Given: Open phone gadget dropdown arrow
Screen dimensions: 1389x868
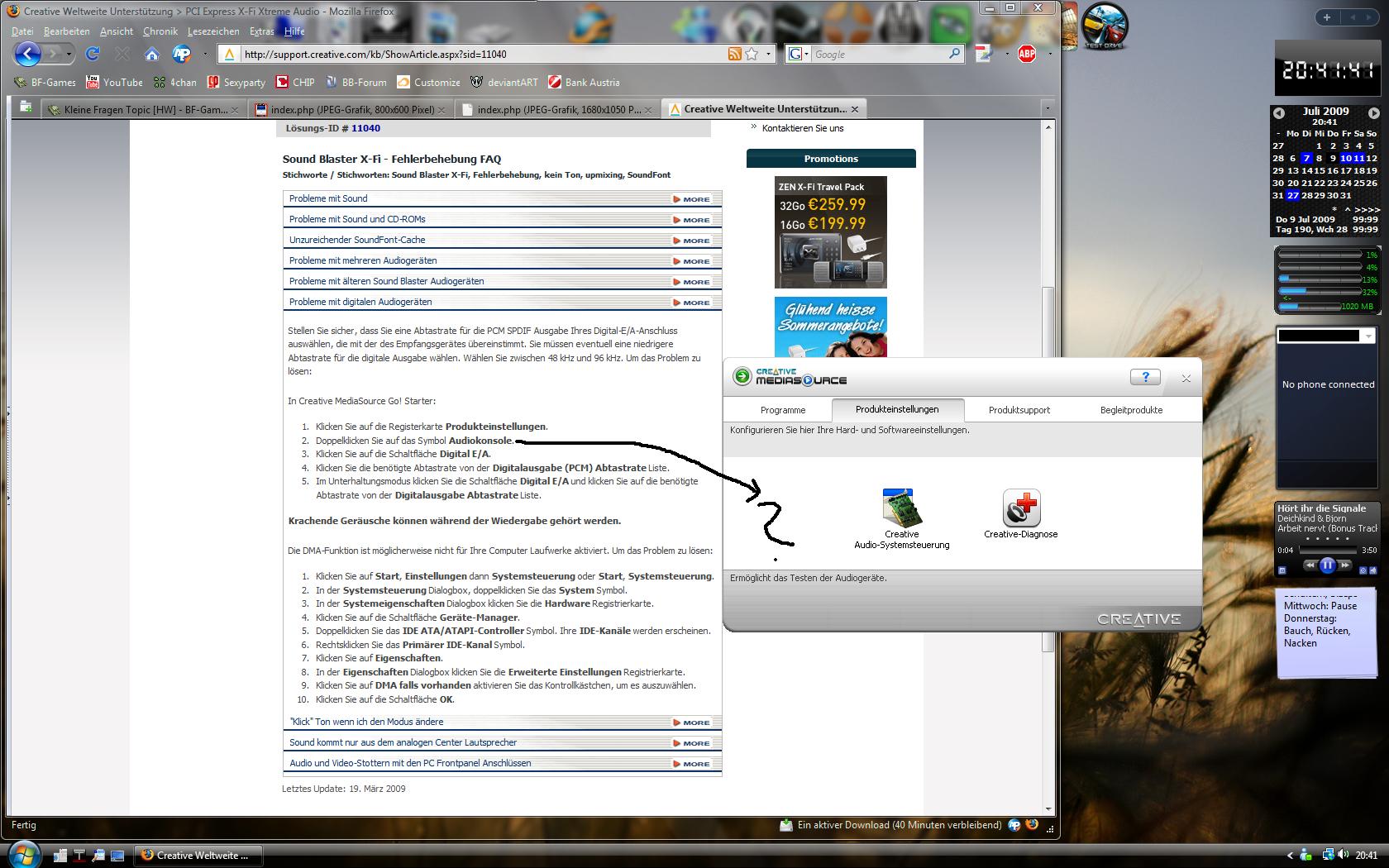Looking at the screenshot, I should pos(1369,336).
